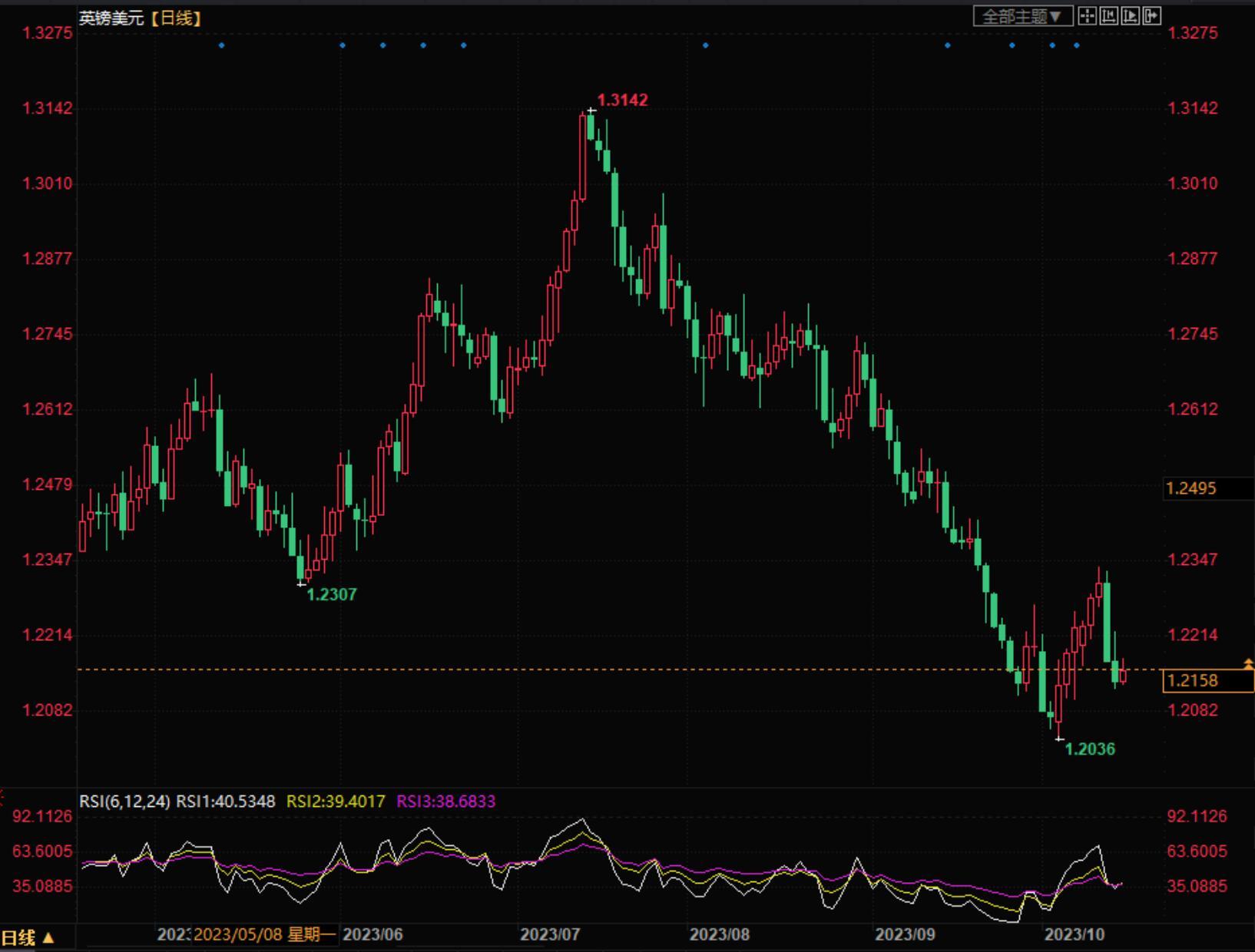The image size is (1255, 952).
Task: Click the 1.2036 low price marker
Action: pyautogui.click(x=1090, y=749)
